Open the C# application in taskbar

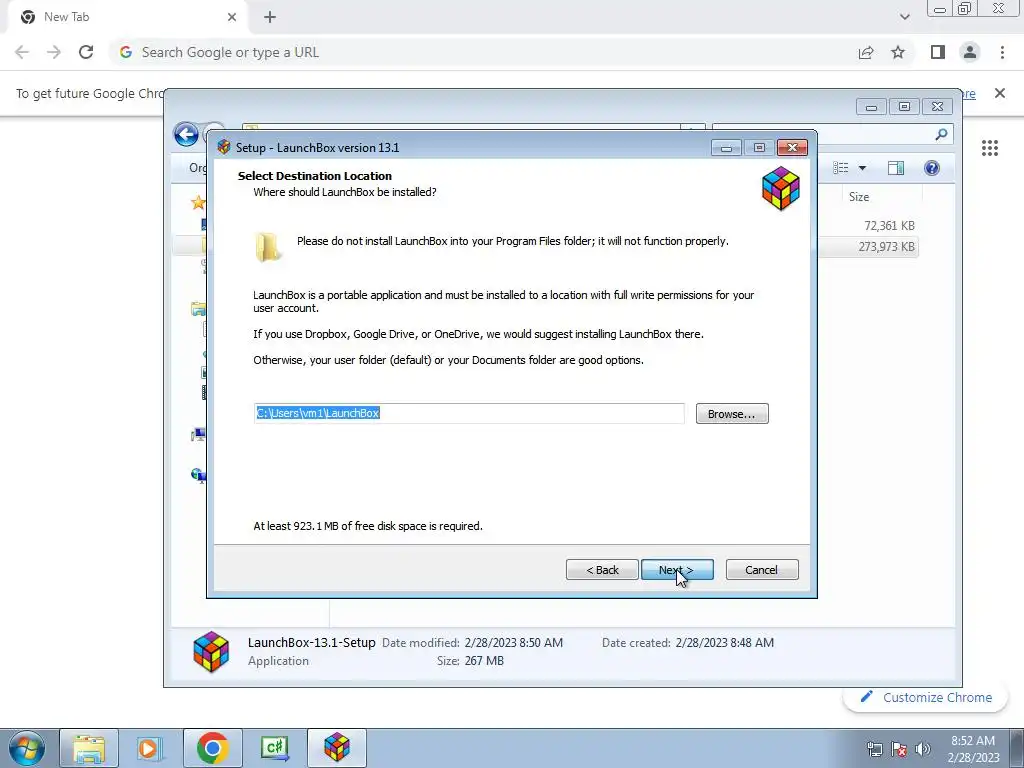click(x=274, y=748)
